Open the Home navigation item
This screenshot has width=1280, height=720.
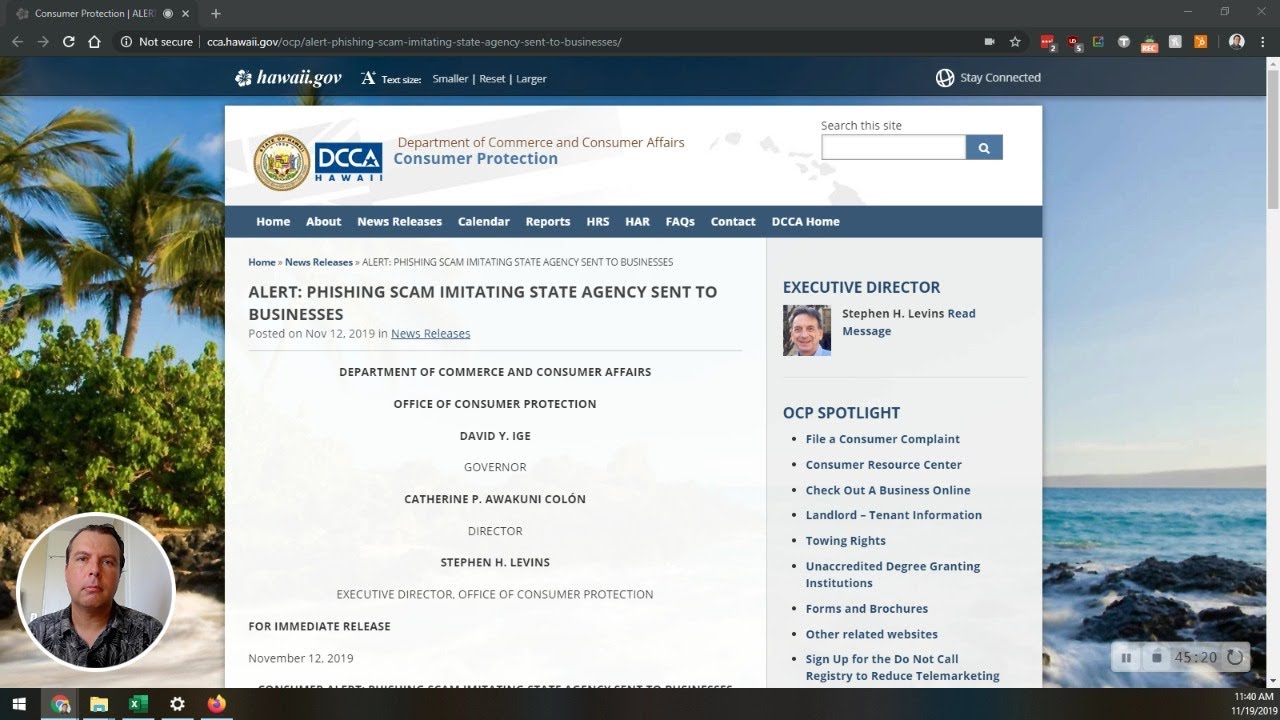(x=273, y=222)
